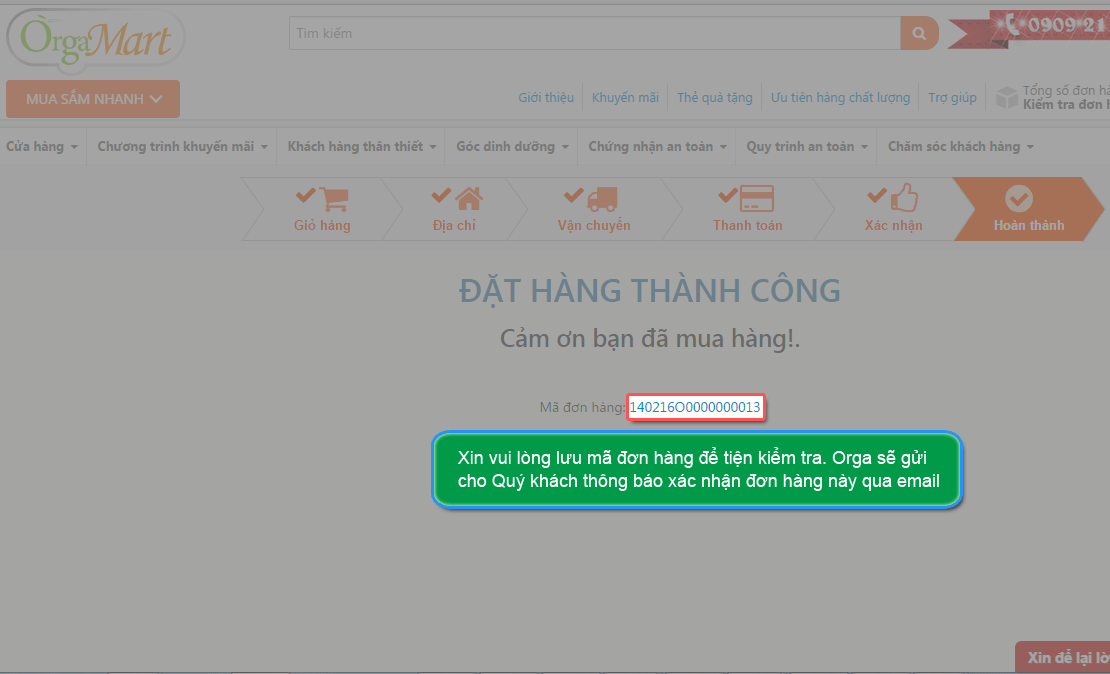Select the Thanh toán card step
This screenshot has height=674, width=1110.
[x=748, y=209]
